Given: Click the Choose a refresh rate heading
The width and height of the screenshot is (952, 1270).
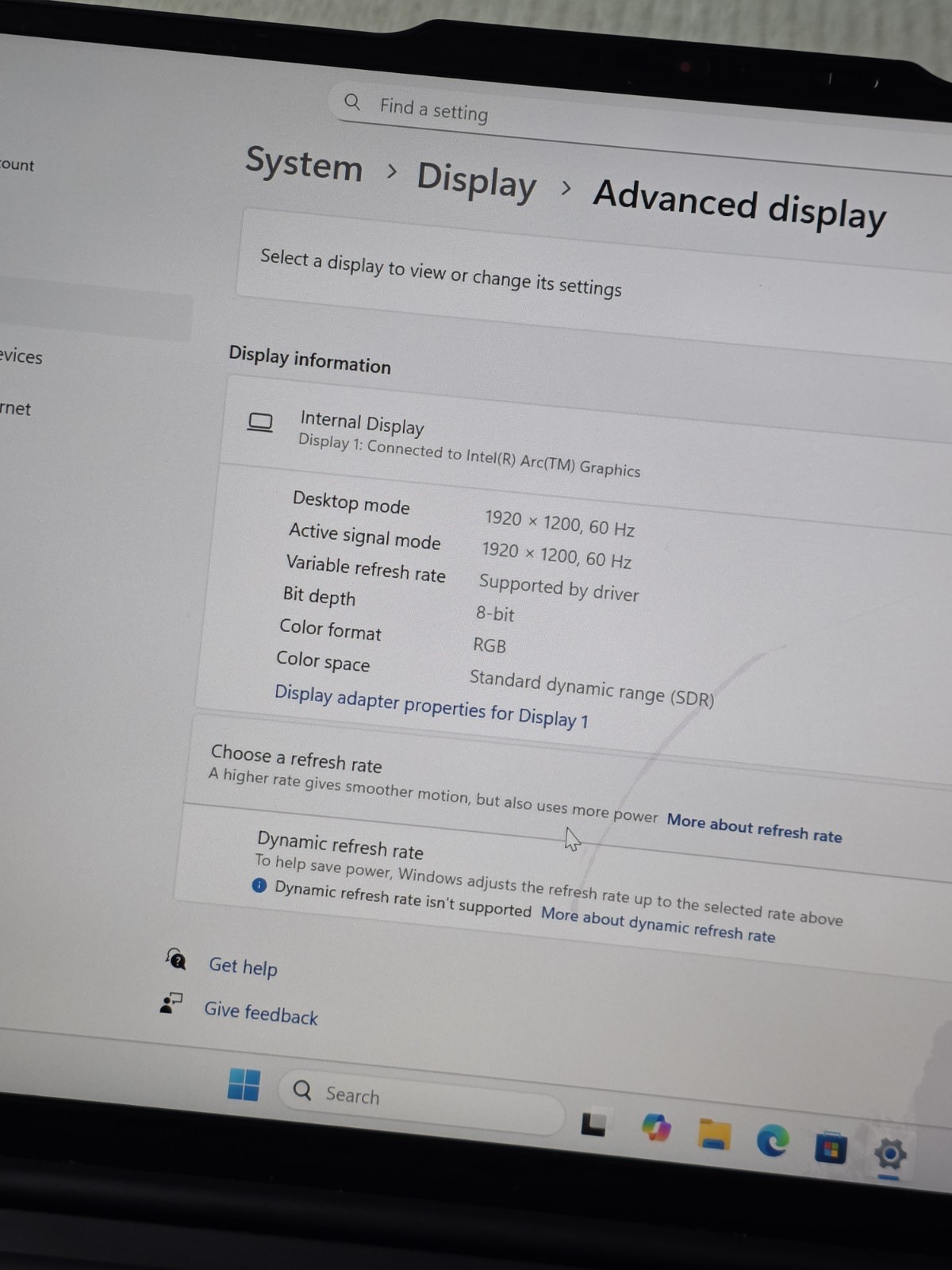Looking at the screenshot, I should pos(296,759).
